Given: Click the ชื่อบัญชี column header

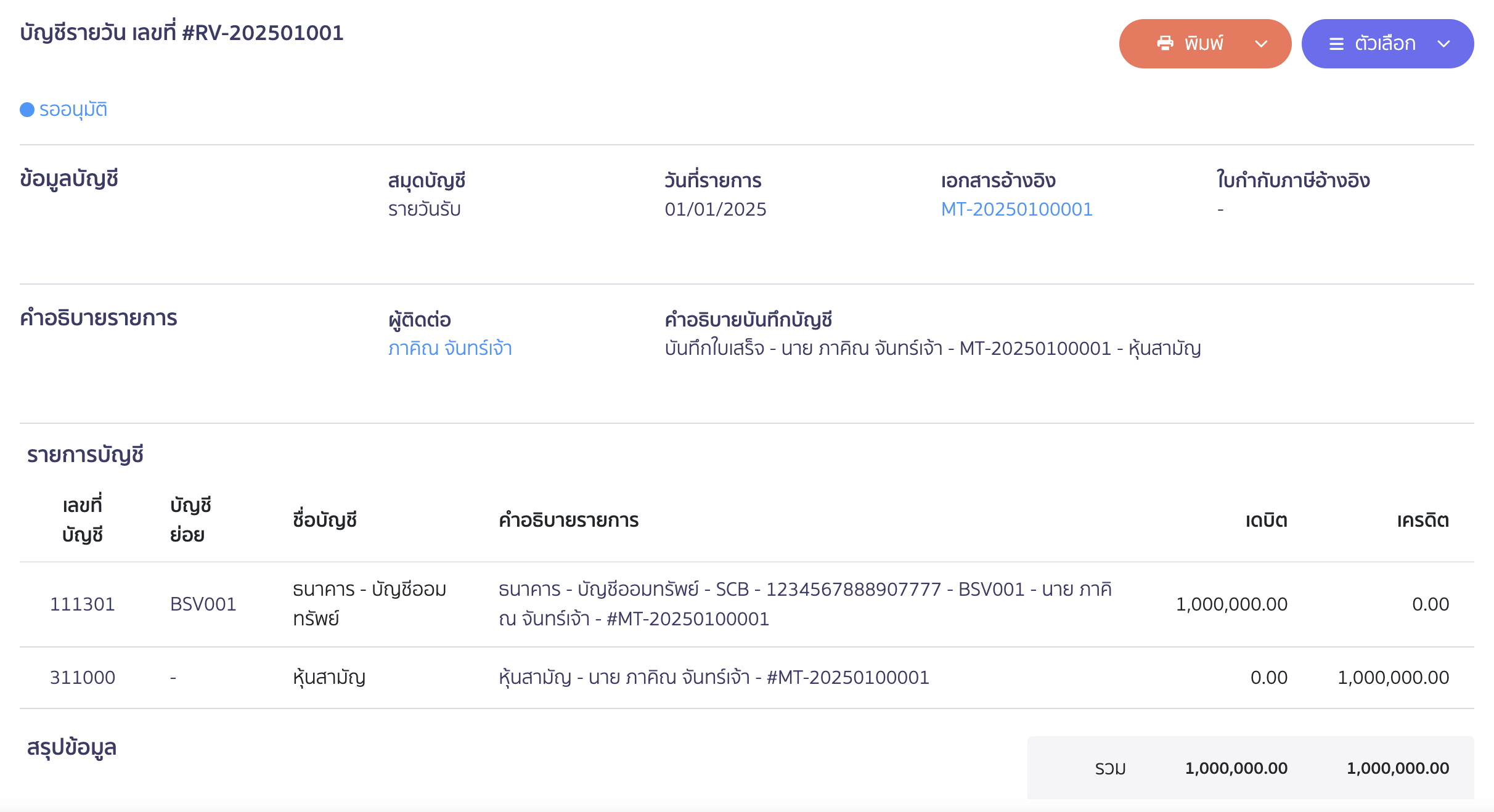Looking at the screenshot, I should pos(325,521).
